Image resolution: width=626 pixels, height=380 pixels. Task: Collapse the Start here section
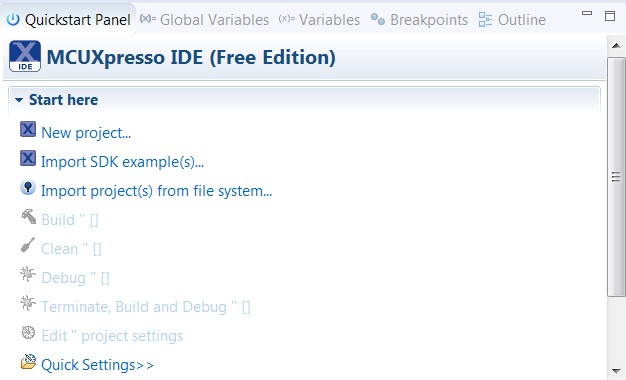click(19, 100)
